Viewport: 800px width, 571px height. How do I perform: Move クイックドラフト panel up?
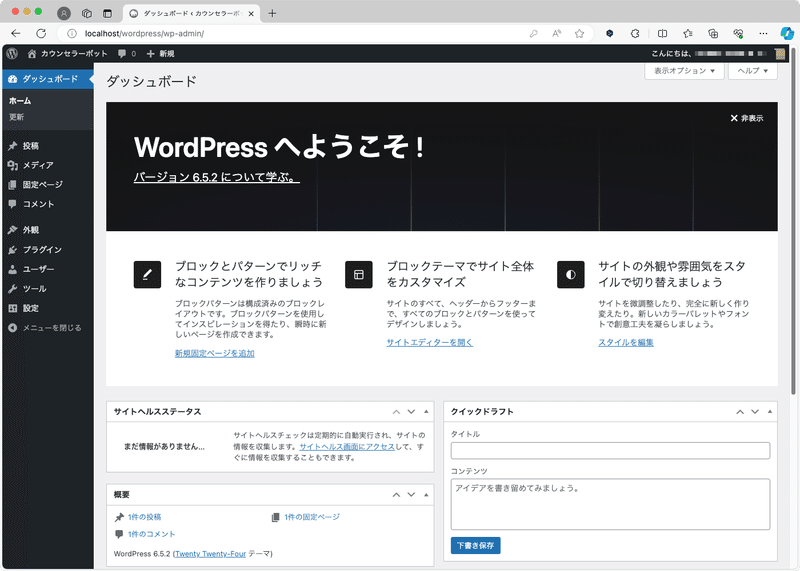(x=740, y=412)
